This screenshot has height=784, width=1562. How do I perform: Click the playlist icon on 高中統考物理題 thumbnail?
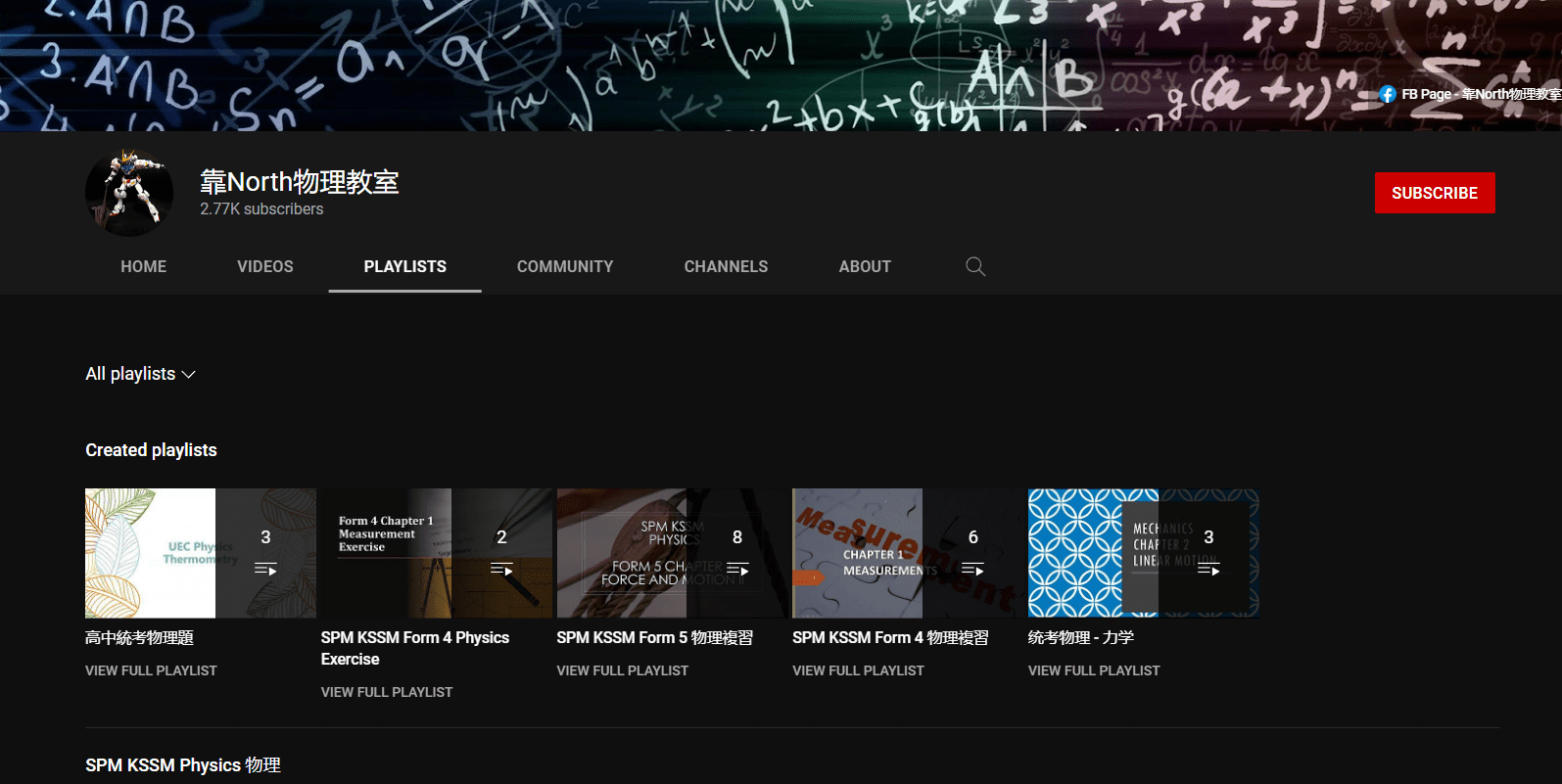click(265, 569)
